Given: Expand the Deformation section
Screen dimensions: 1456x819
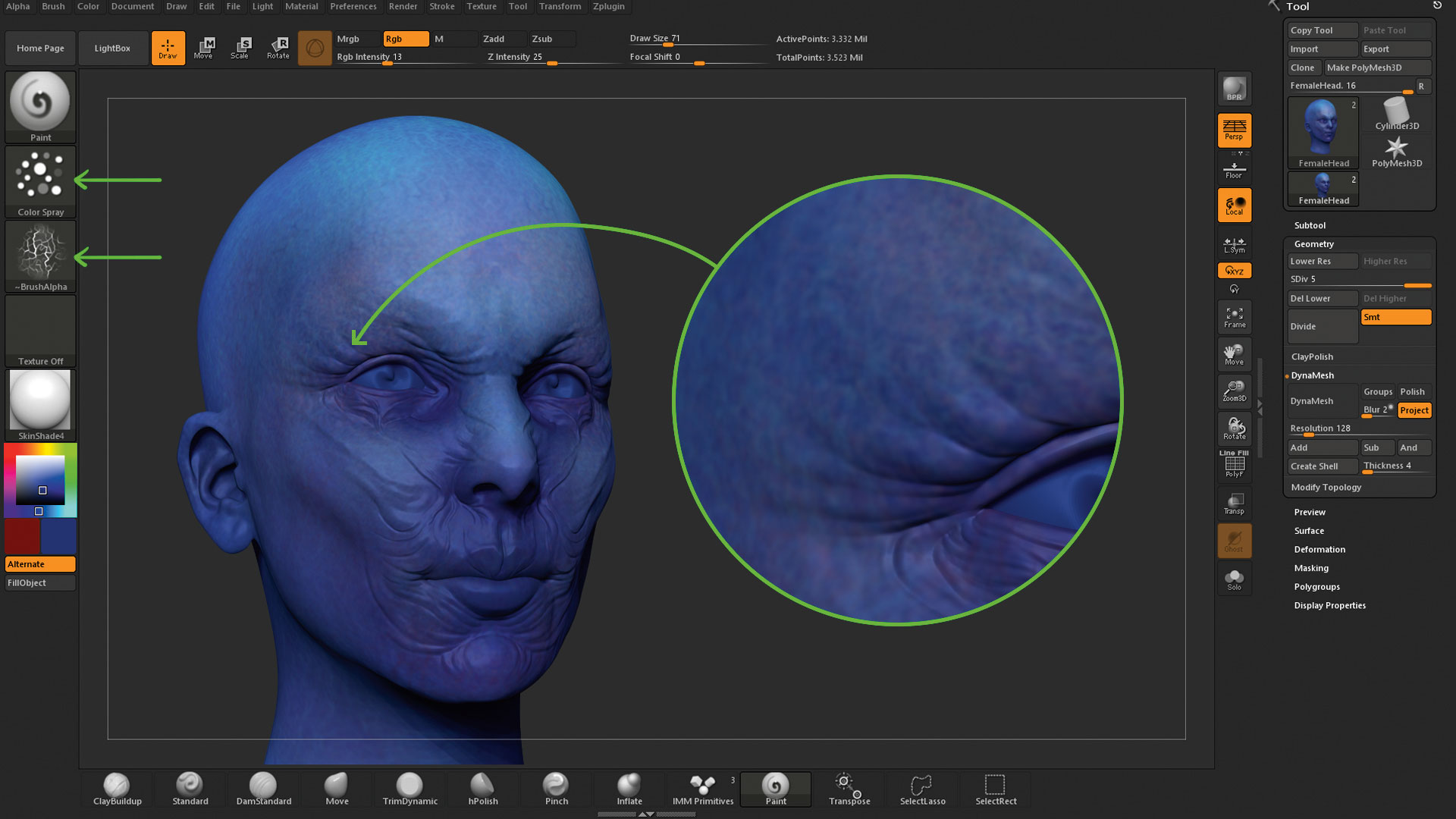Looking at the screenshot, I should (x=1319, y=549).
